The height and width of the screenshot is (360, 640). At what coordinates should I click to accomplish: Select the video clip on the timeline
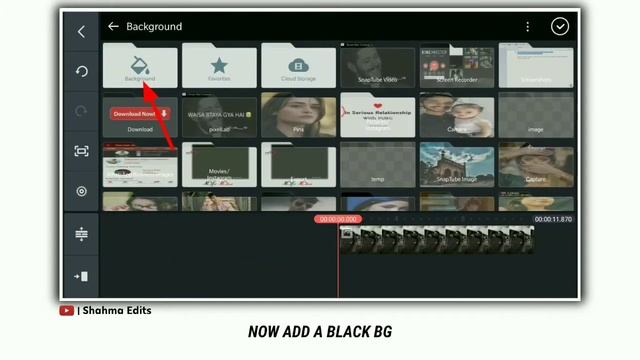(x=437, y=240)
